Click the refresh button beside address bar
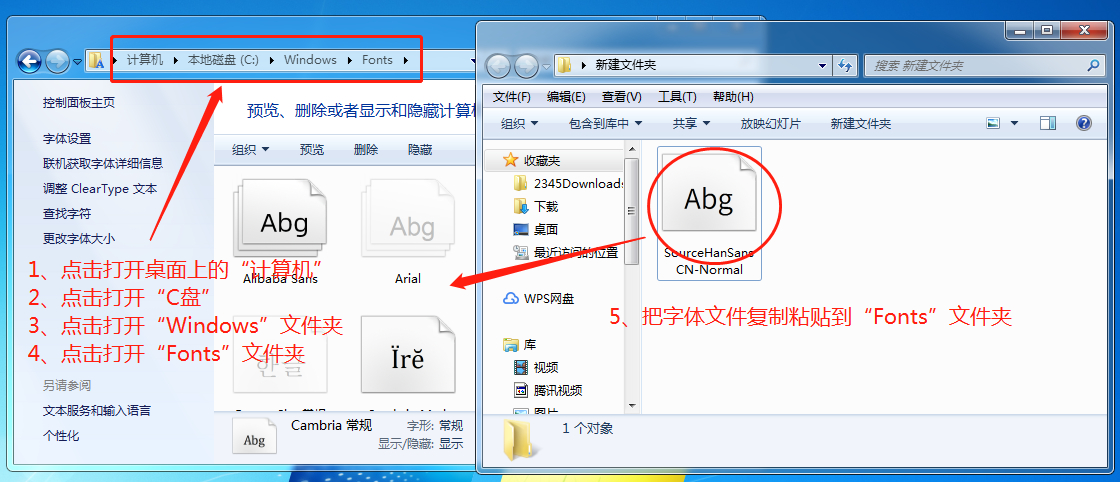The height and width of the screenshot is (482, 1120). click(x=845, y=65)
